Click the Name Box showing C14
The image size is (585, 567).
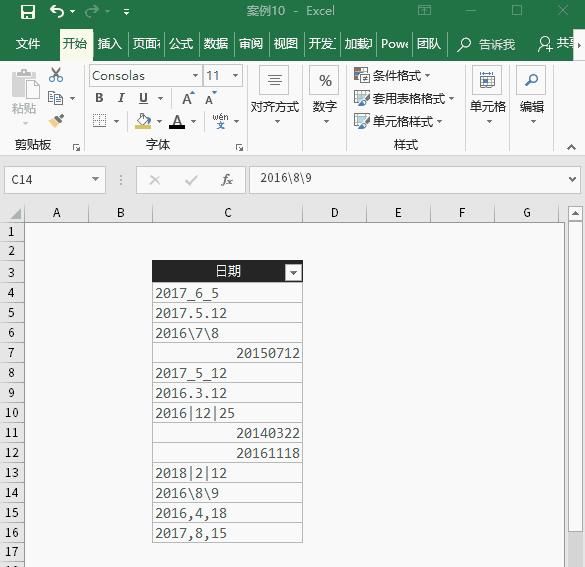coord(49,180)
